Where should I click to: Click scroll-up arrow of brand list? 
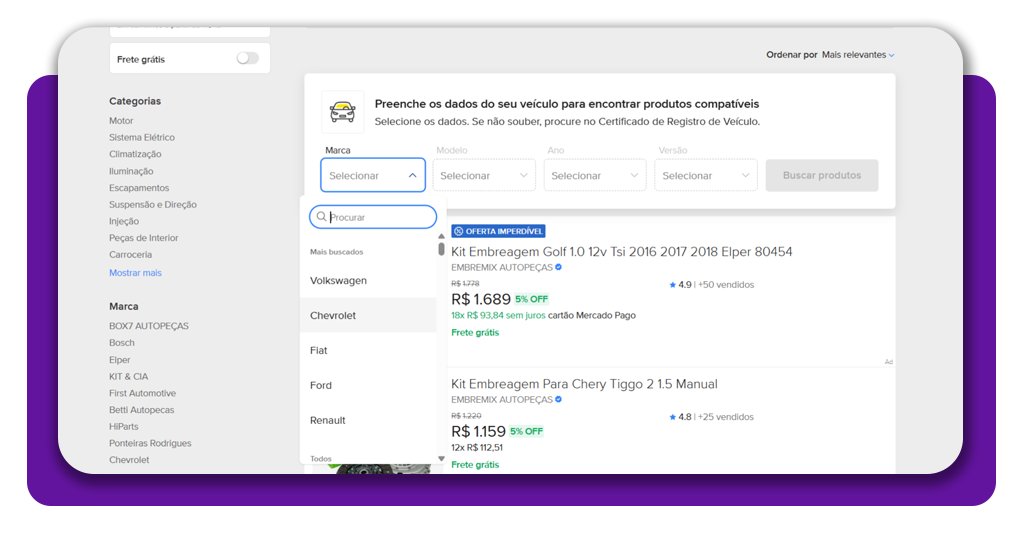tap(441, 236)
